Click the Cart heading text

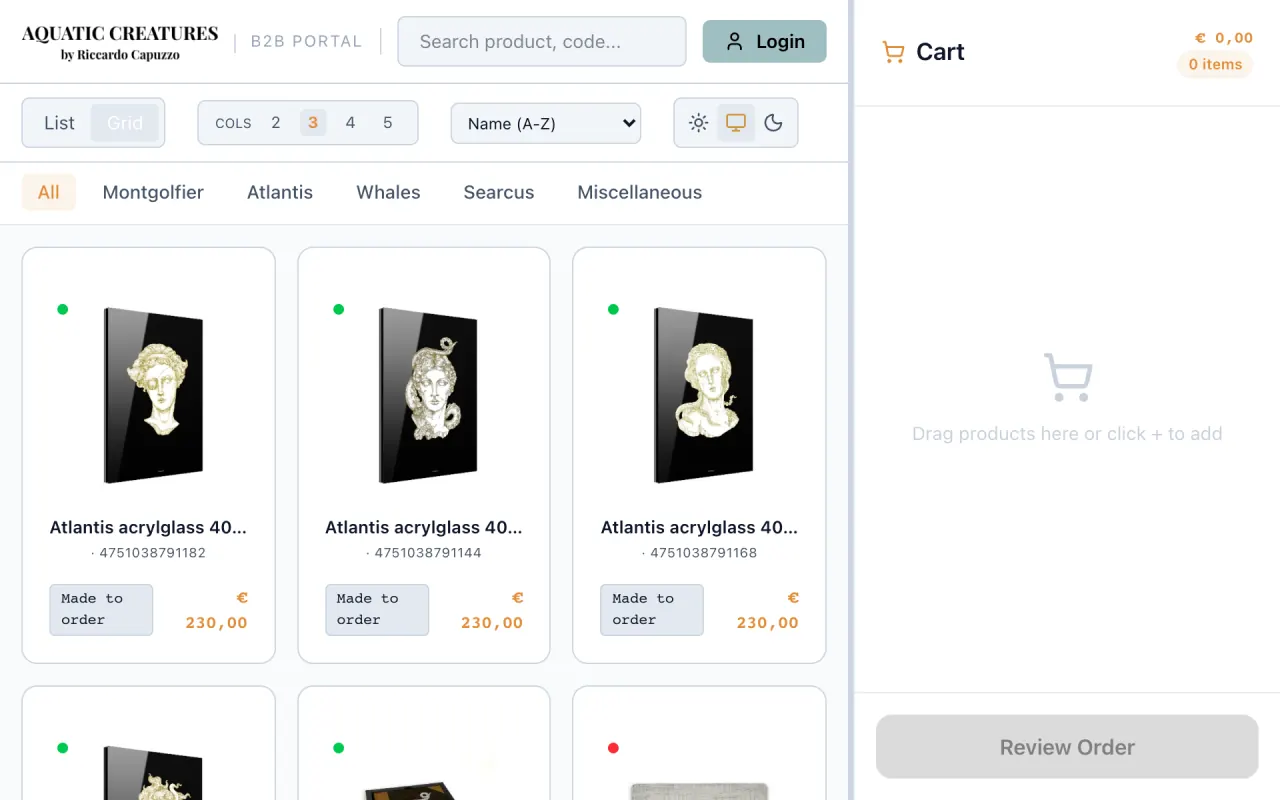(940, 52)
